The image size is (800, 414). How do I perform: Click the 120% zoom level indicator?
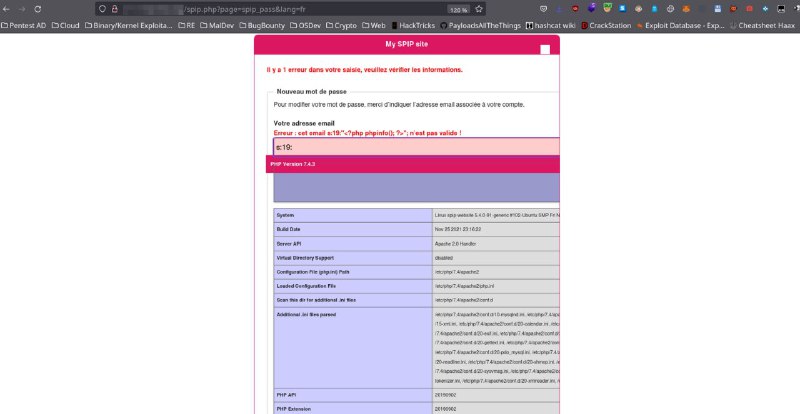coord(458,9)
